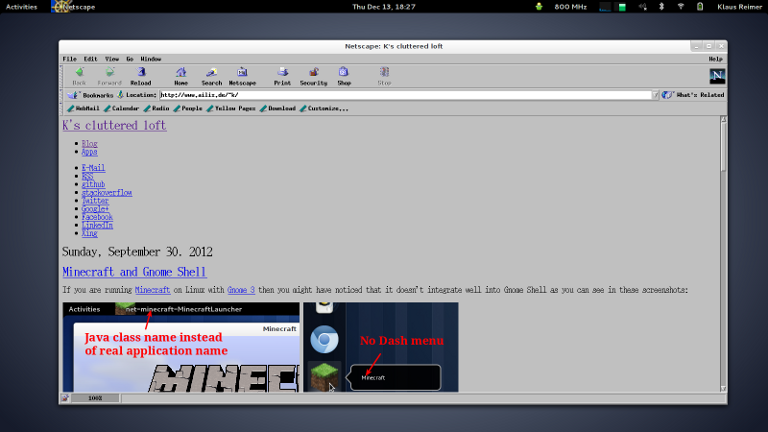
Task: Open the Minecraft and Gnome Shell article link
Action: [134, 272]
